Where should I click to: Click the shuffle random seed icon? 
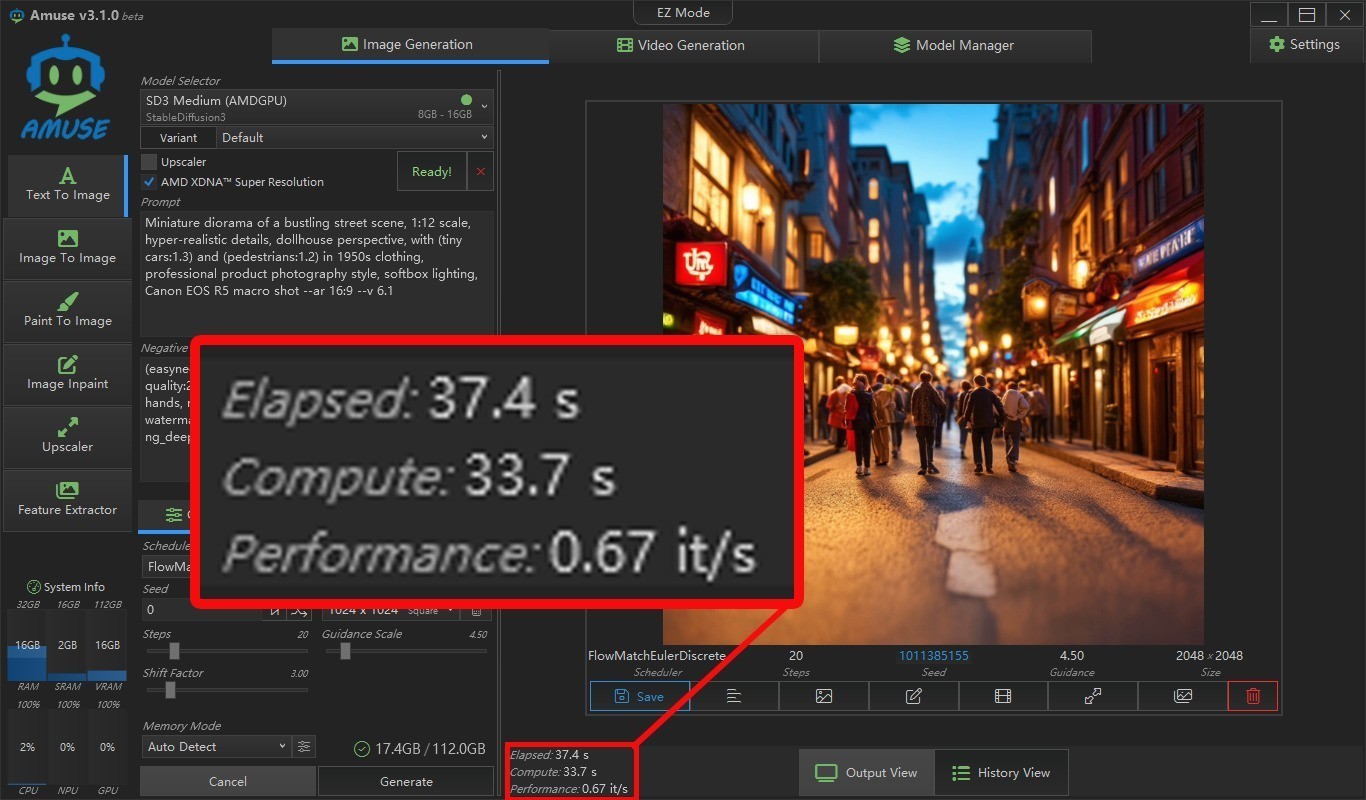300,611
